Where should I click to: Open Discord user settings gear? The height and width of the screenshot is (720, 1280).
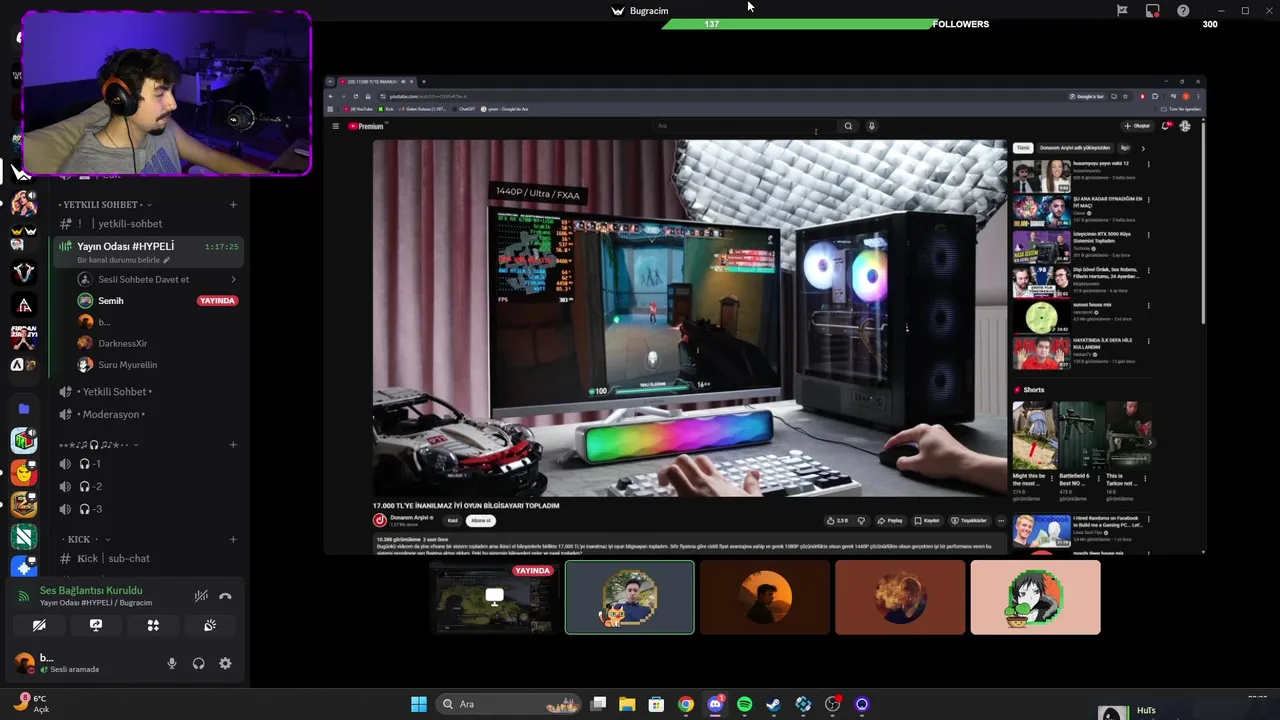[225, 663]
